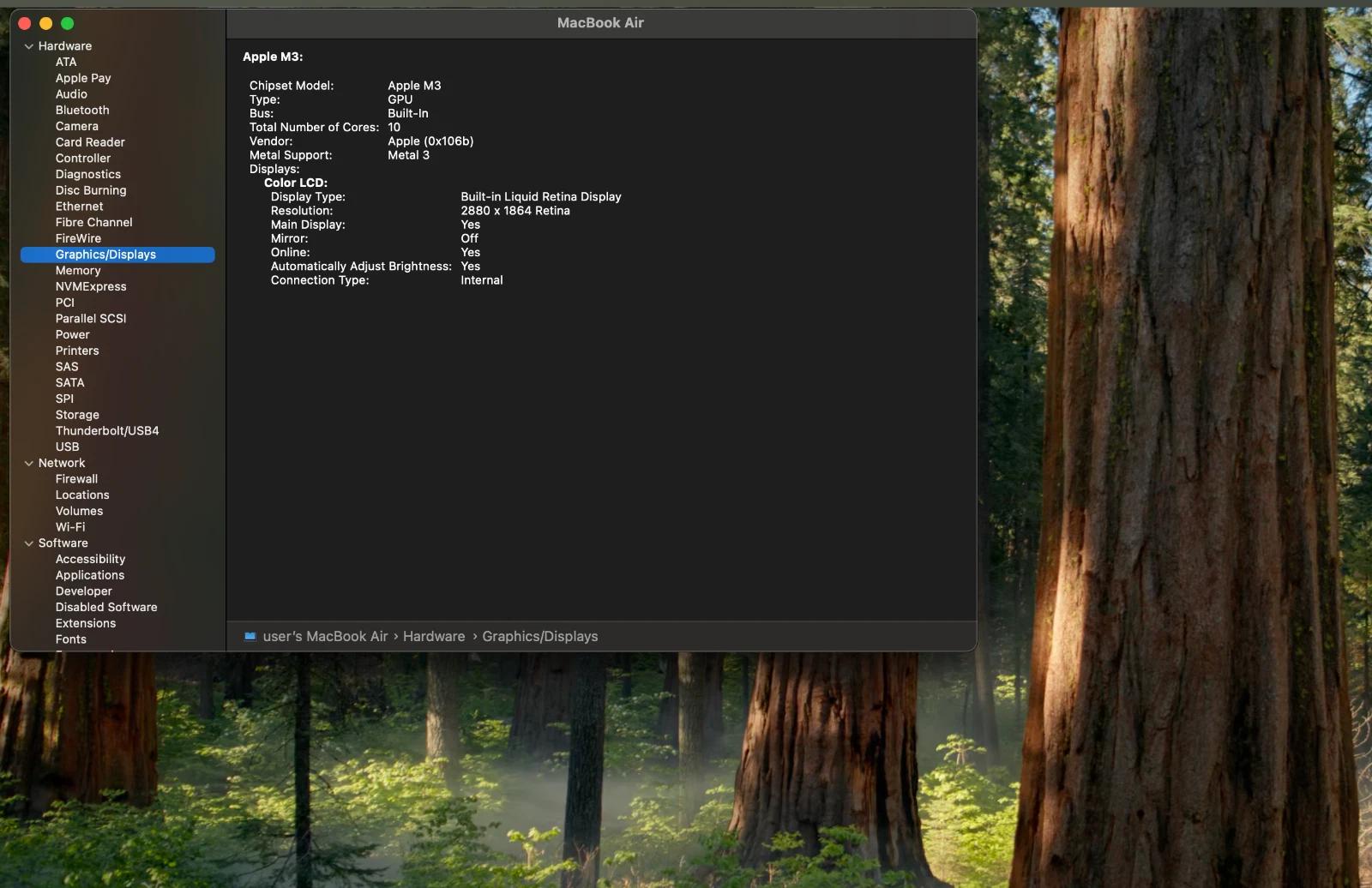This screenshot has width=1372, height=888.
Task: Select Developer in the sidebar
Action: 84,591
